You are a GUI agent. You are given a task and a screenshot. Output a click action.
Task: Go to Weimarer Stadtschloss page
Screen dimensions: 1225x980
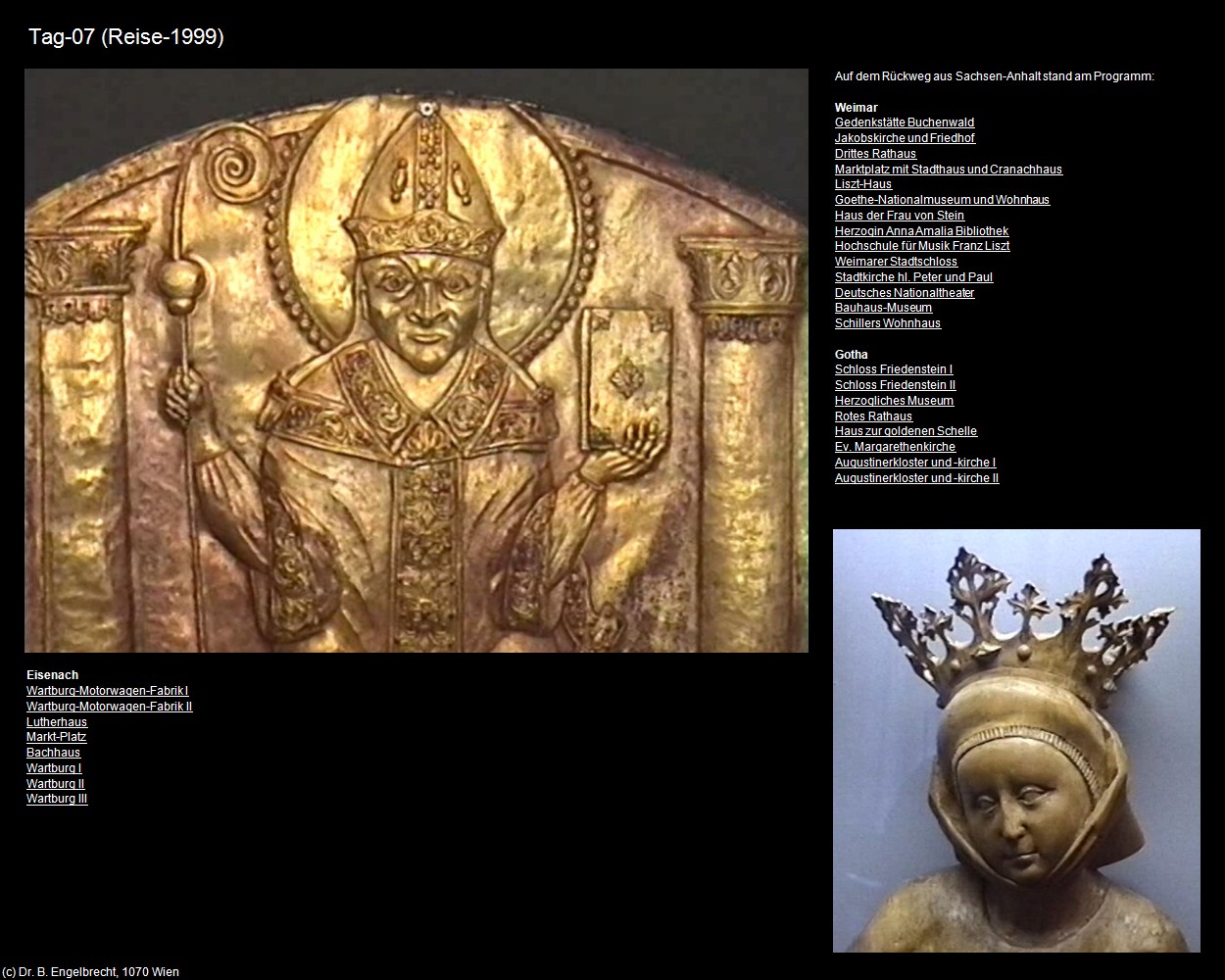896,262
